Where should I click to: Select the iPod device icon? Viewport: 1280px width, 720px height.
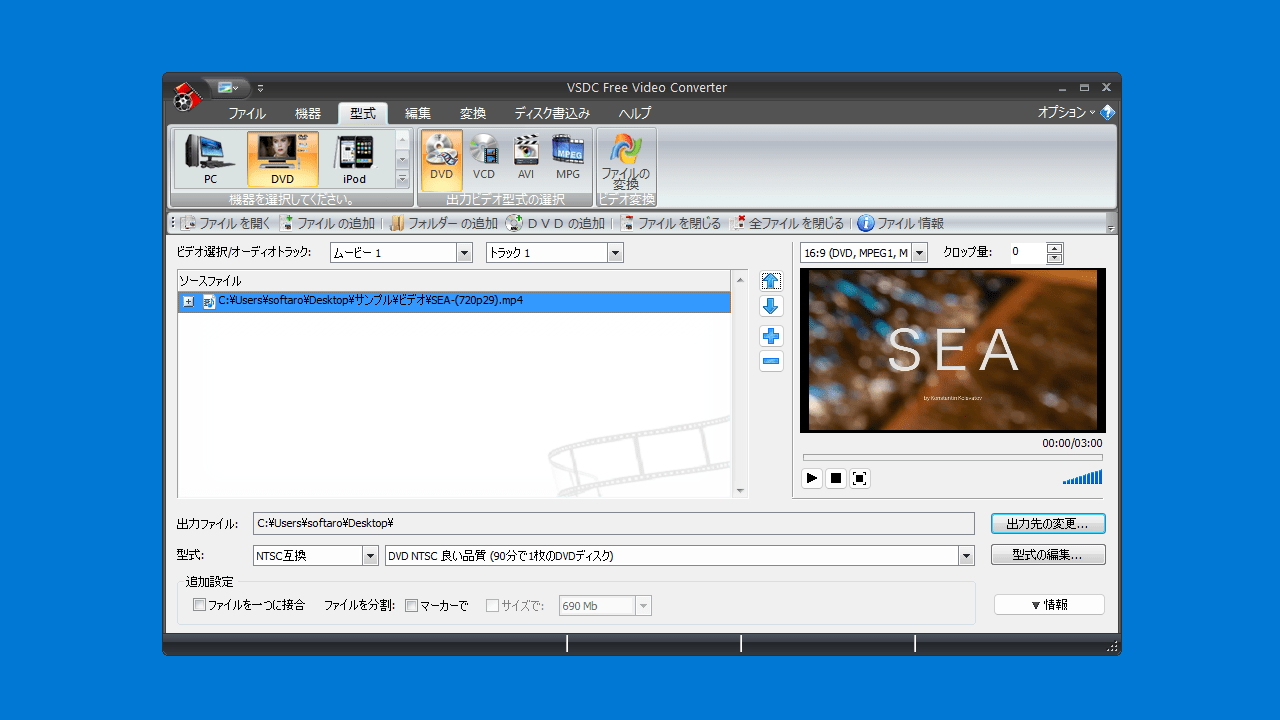(x=355, y=159)
